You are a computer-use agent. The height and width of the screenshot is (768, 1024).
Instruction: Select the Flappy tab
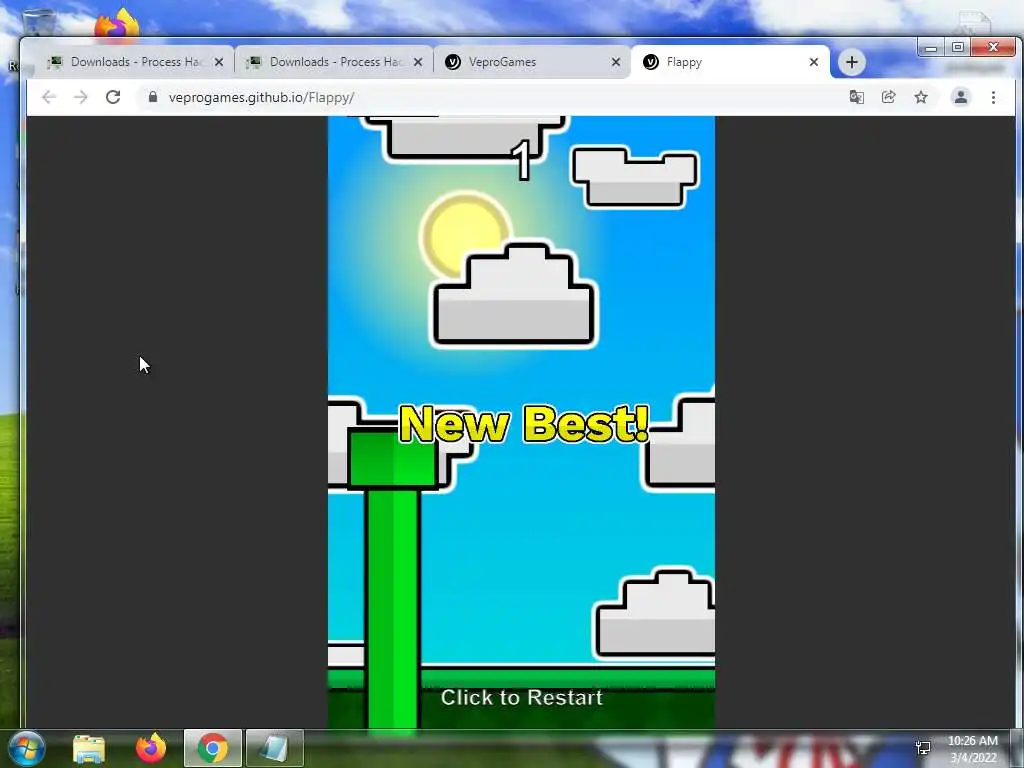coord(730,62)
